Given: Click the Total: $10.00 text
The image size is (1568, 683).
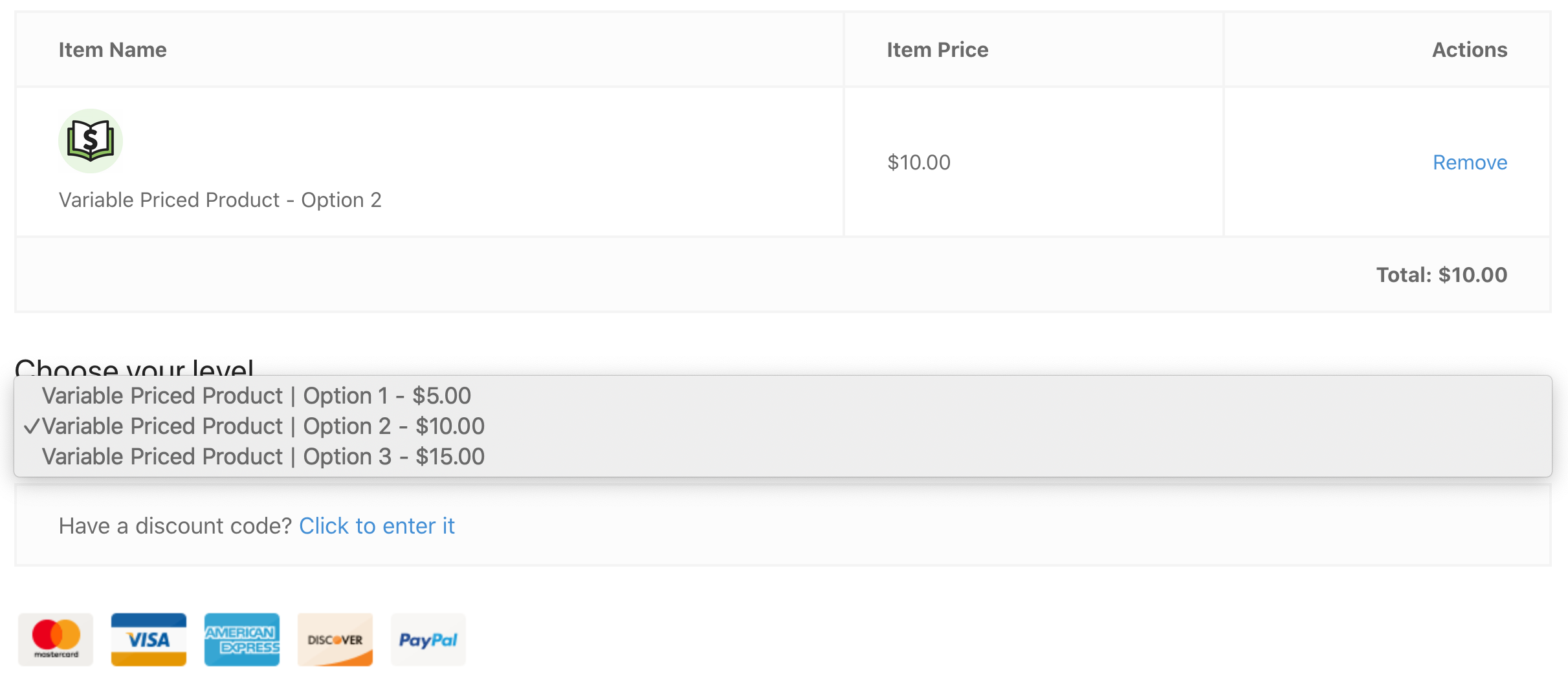Looking at the screenshot, I should tap(1442, 275).
